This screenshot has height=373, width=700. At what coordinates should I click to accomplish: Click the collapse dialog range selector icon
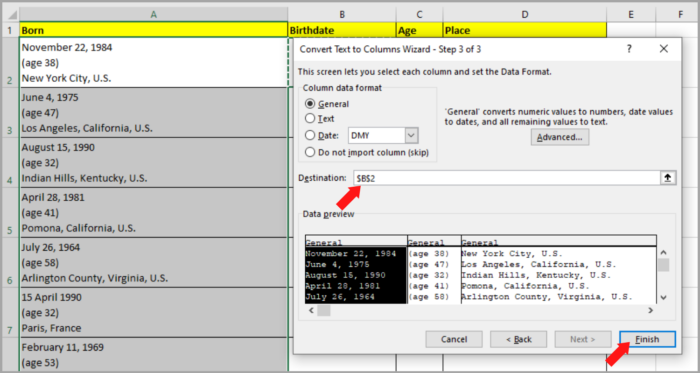(668, 178)
